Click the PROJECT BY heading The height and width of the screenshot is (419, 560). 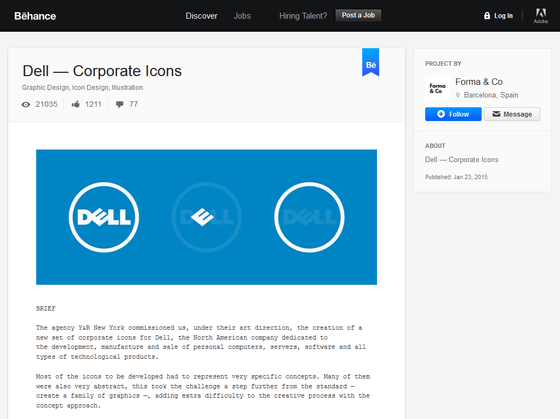pyautogui.click(x=443, y=64)
